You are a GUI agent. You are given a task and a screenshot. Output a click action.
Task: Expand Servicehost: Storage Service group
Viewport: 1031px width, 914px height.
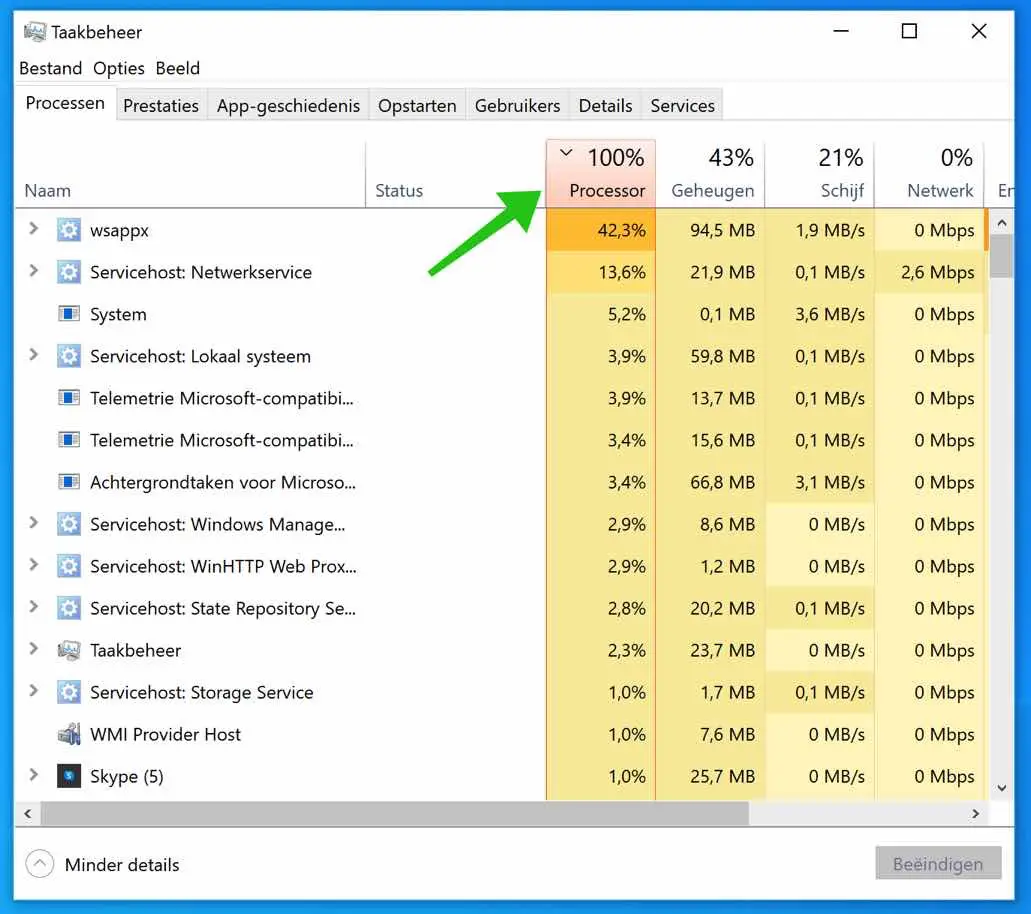tap(34, 690)
